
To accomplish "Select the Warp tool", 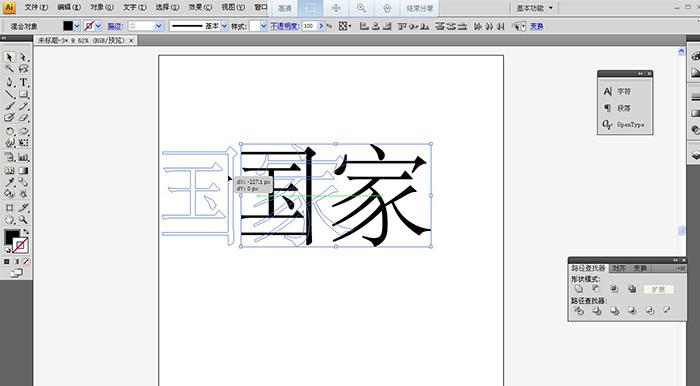I will [x=9, y=143].
